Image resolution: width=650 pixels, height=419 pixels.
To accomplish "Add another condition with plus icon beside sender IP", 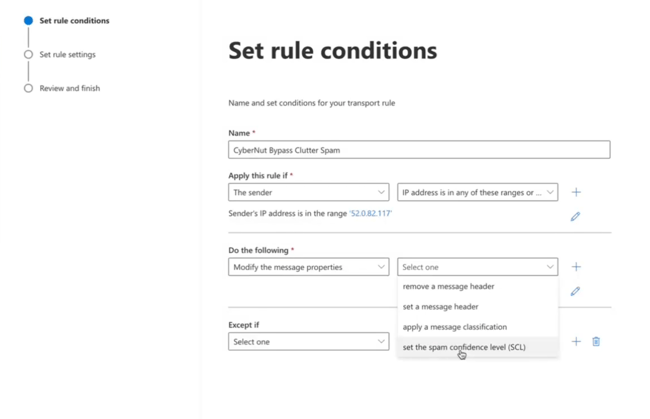I will click(x=576, y=192).
